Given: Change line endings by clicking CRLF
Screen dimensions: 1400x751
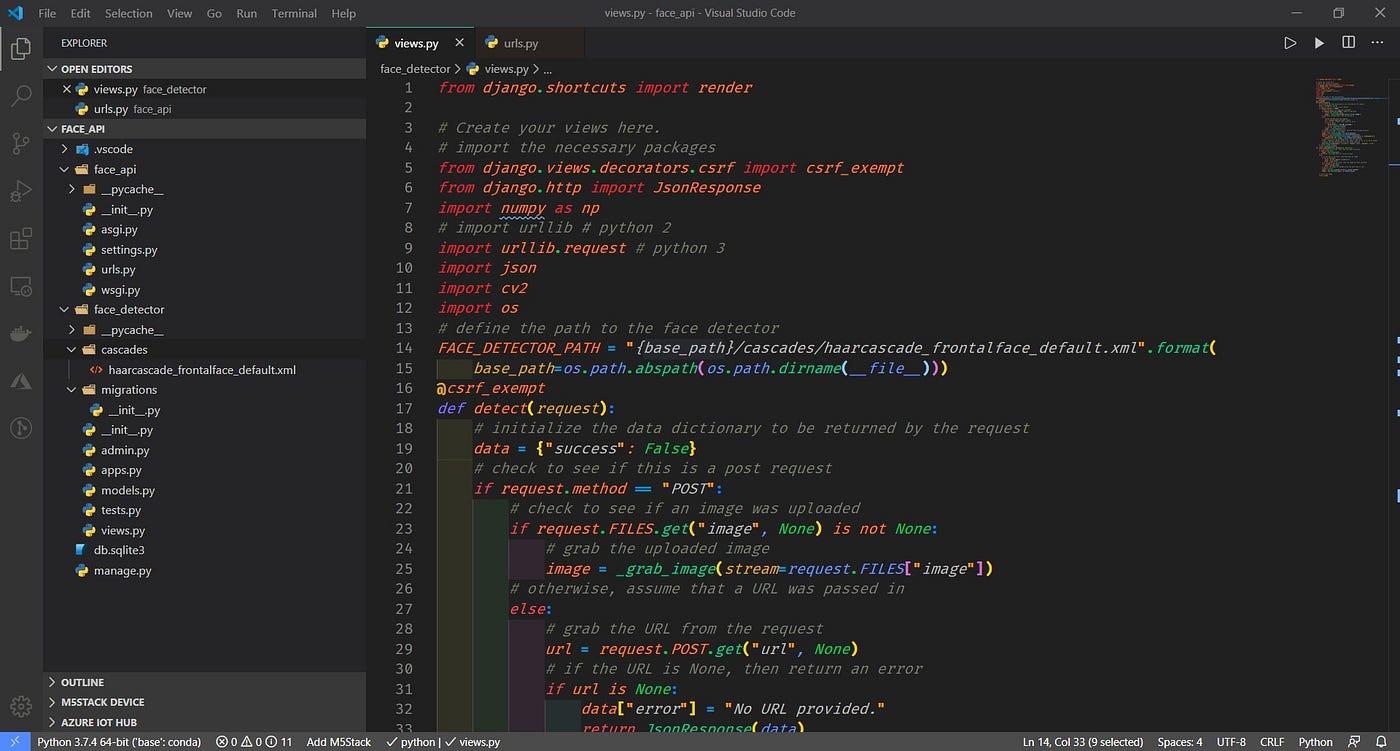Looking at the screenshot, I should tap(1272, 742).
